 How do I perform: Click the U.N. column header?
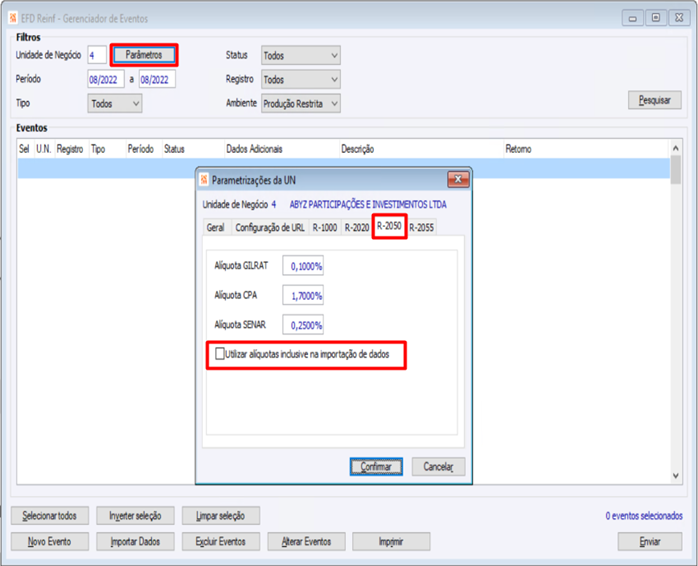[44, 149]
